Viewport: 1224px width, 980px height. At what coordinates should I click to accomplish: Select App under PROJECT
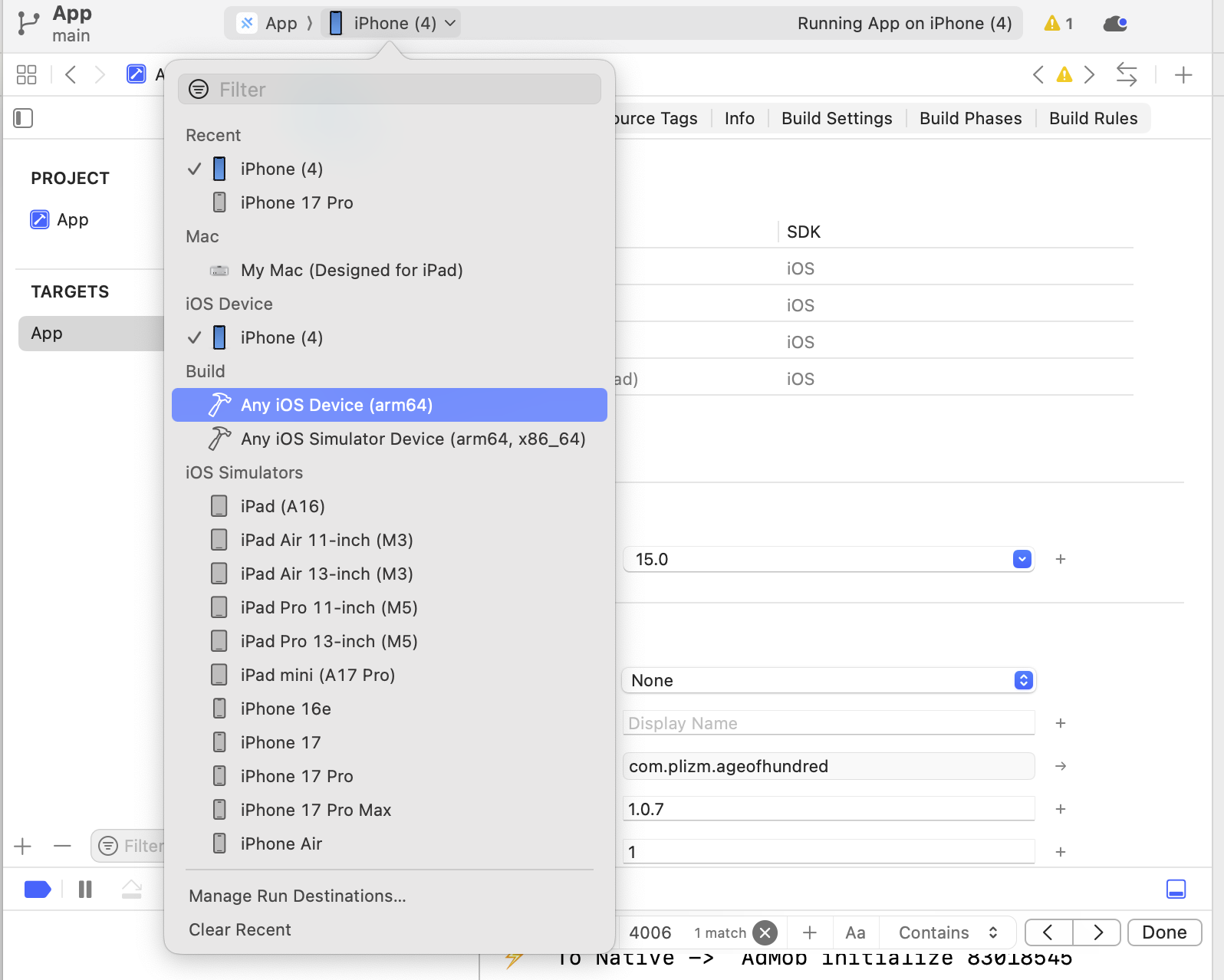point(60,220)
